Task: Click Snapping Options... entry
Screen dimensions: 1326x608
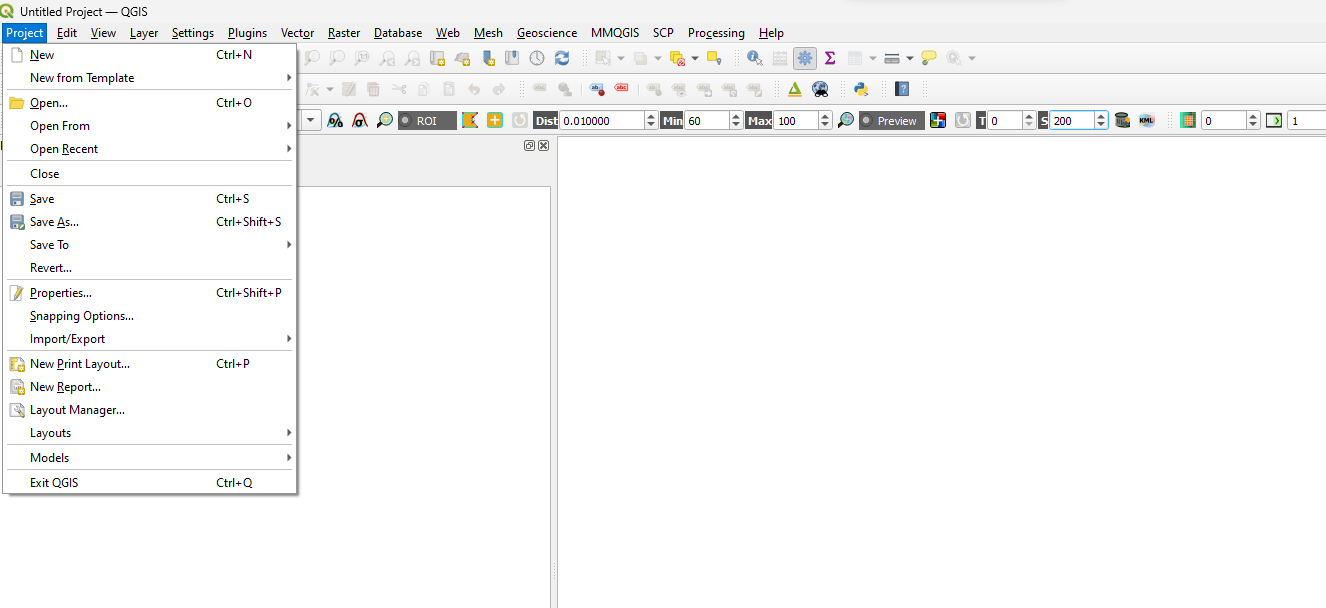Action: pos(150,316)
